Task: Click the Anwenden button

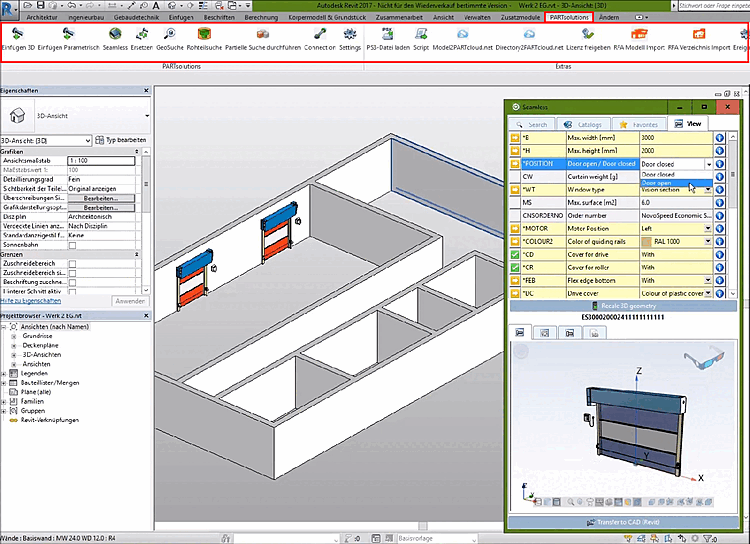Action: 130,301
